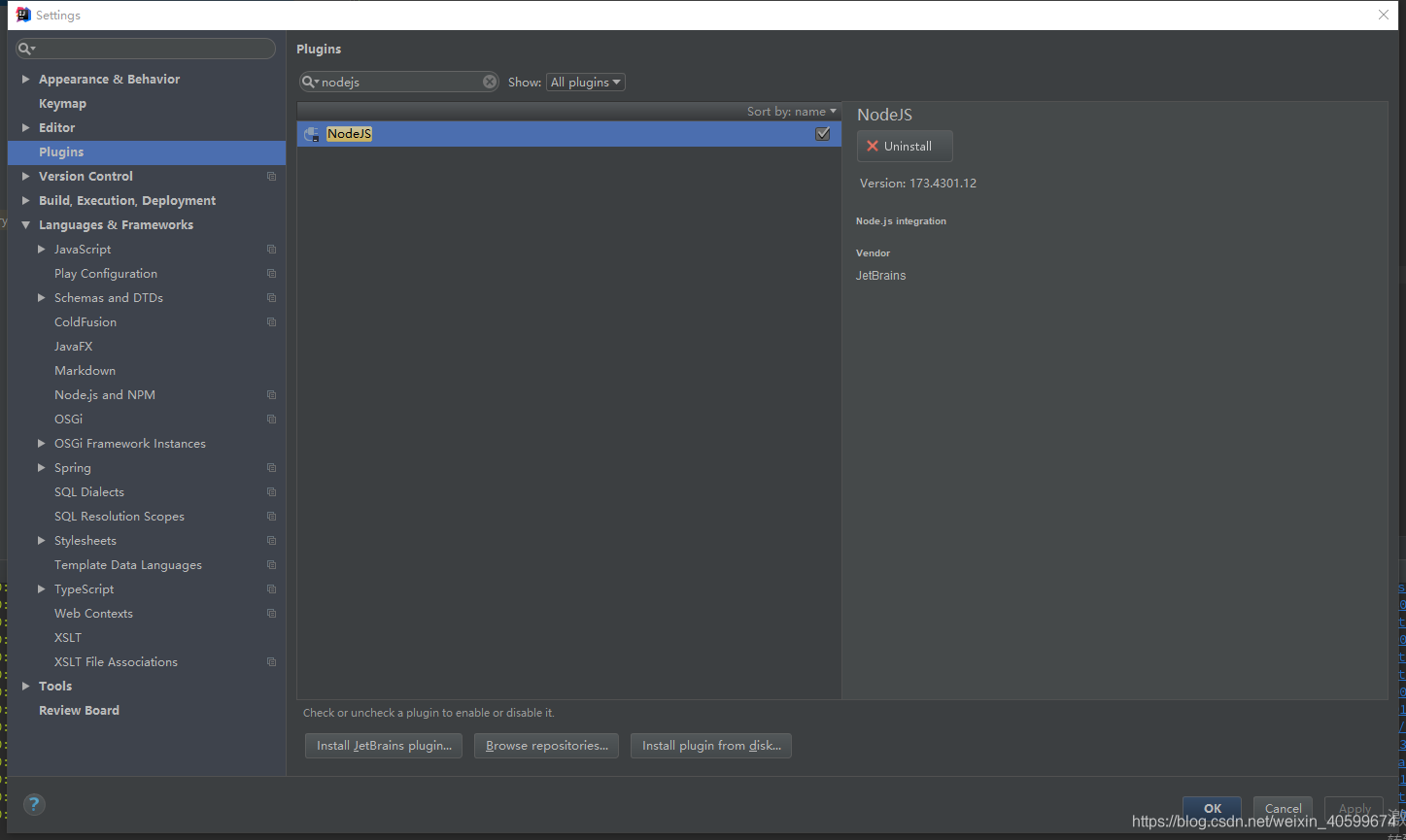
Task: Expand Appearance & Behavior section
Action: 25,79
